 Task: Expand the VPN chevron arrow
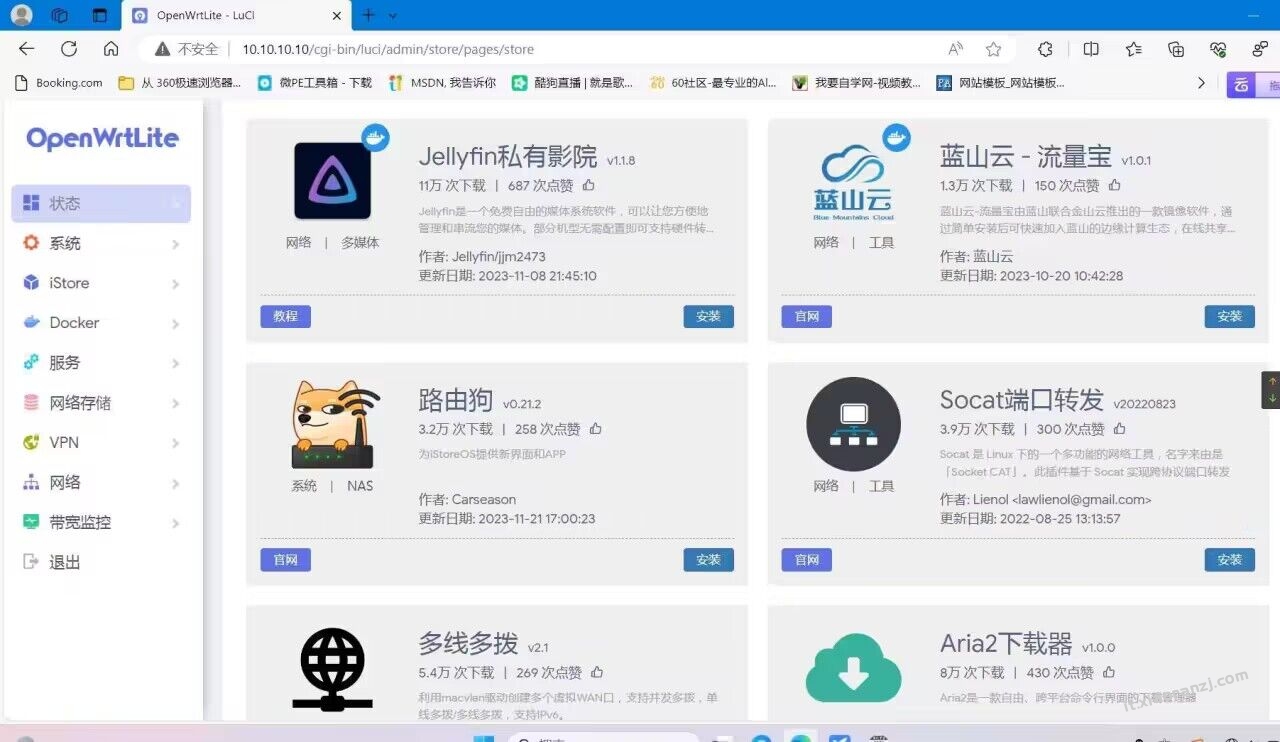[175, 444]
